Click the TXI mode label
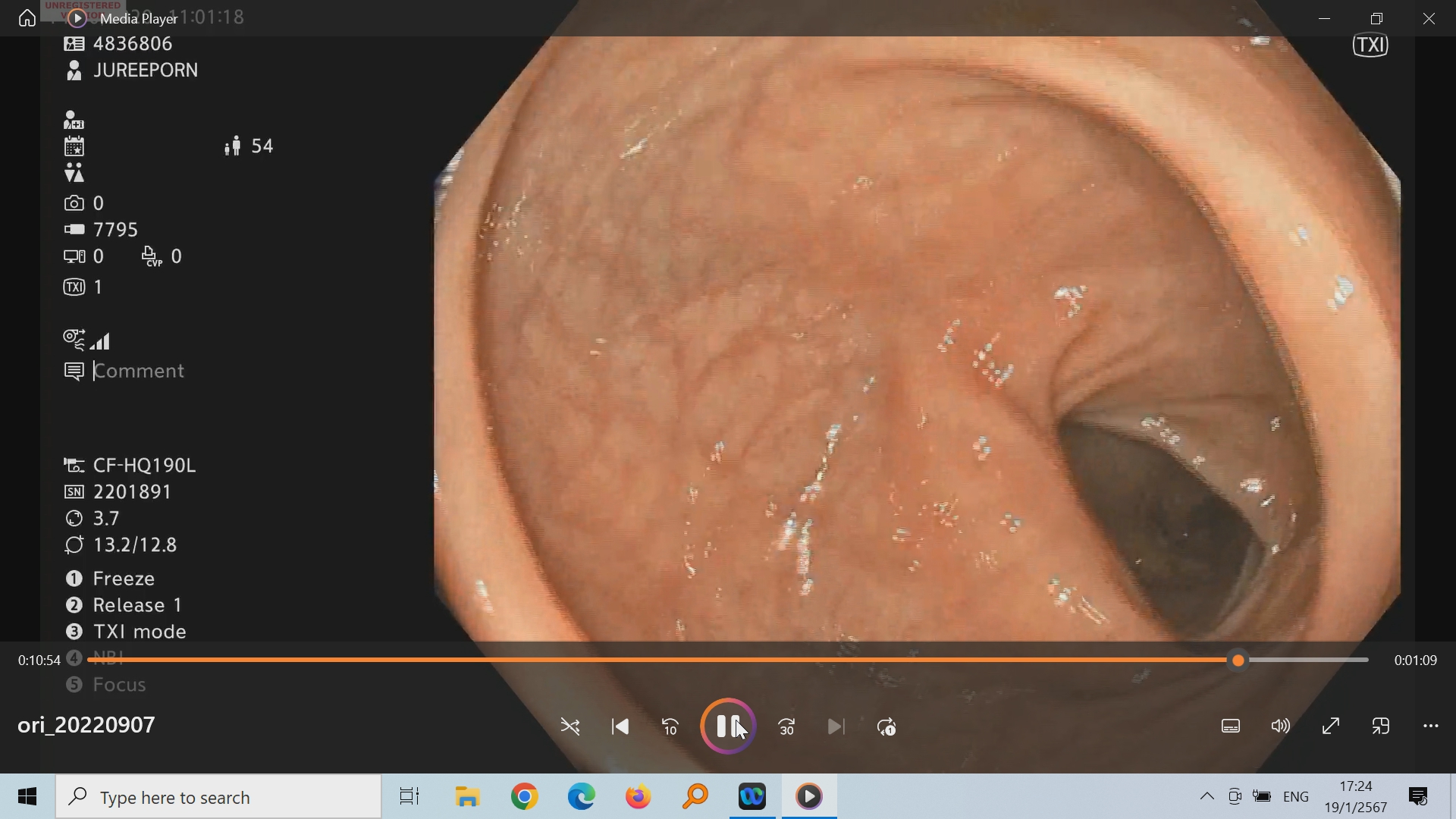1456x819 pixels. pyautogui.click(x=140, y=632)
